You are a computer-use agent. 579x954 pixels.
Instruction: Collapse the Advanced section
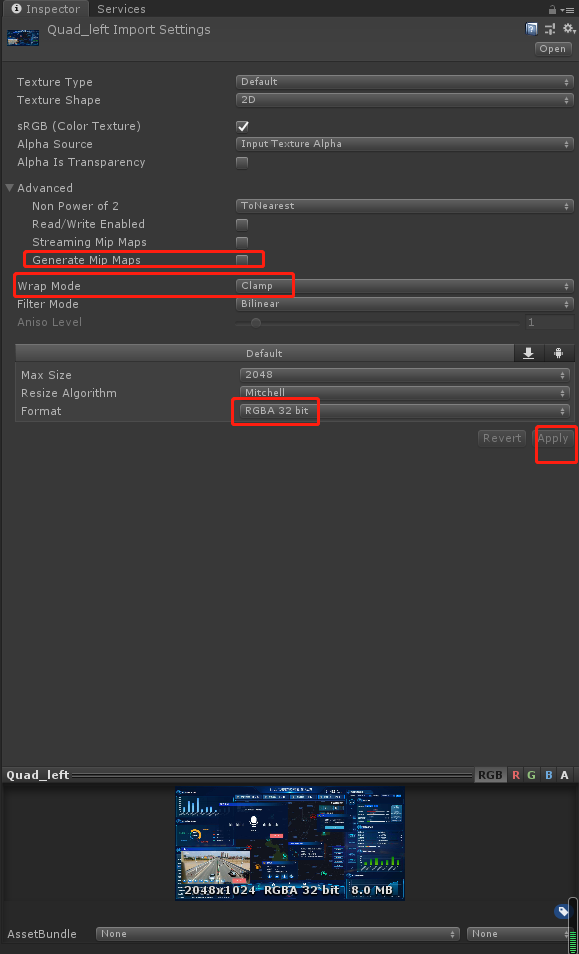coord(10,187)
